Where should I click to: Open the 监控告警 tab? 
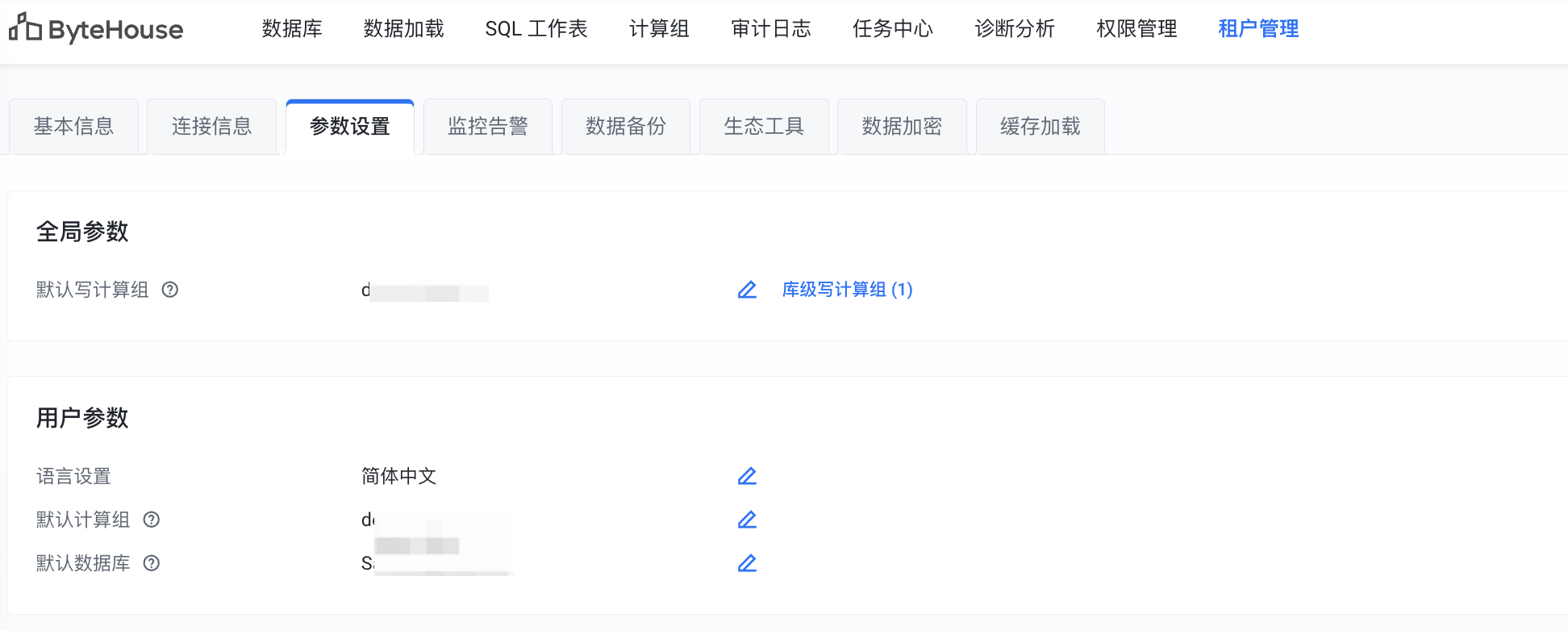tap(487, 127)
